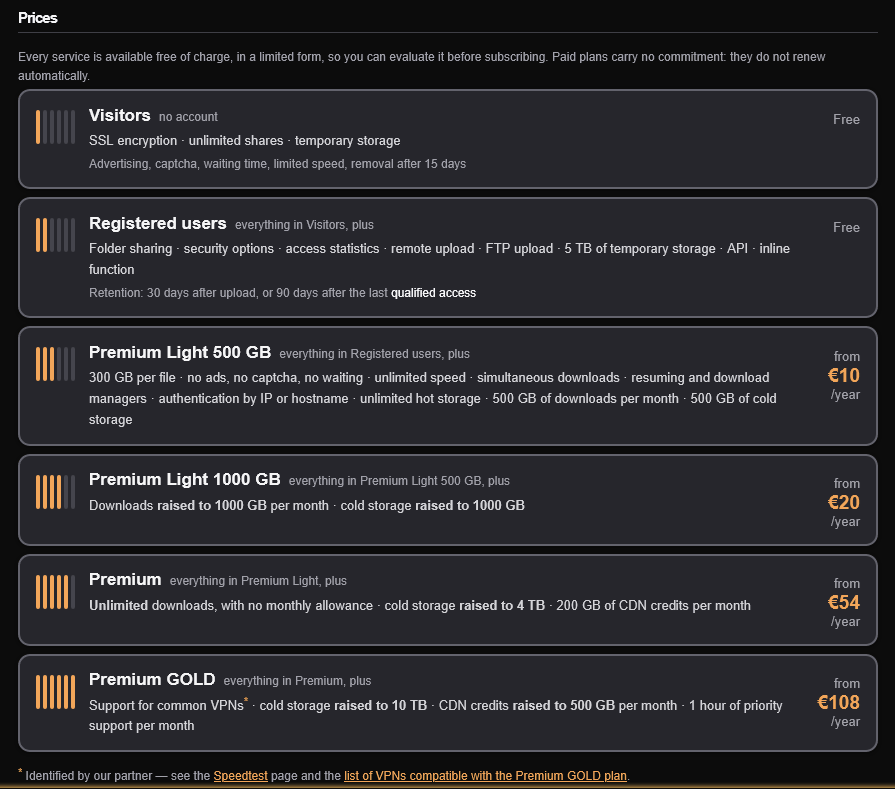This screenshot has width=895, height=789.
Task: Open the list of compatible VPNs link
Action: pyautogui.click(x=485, y=776)
